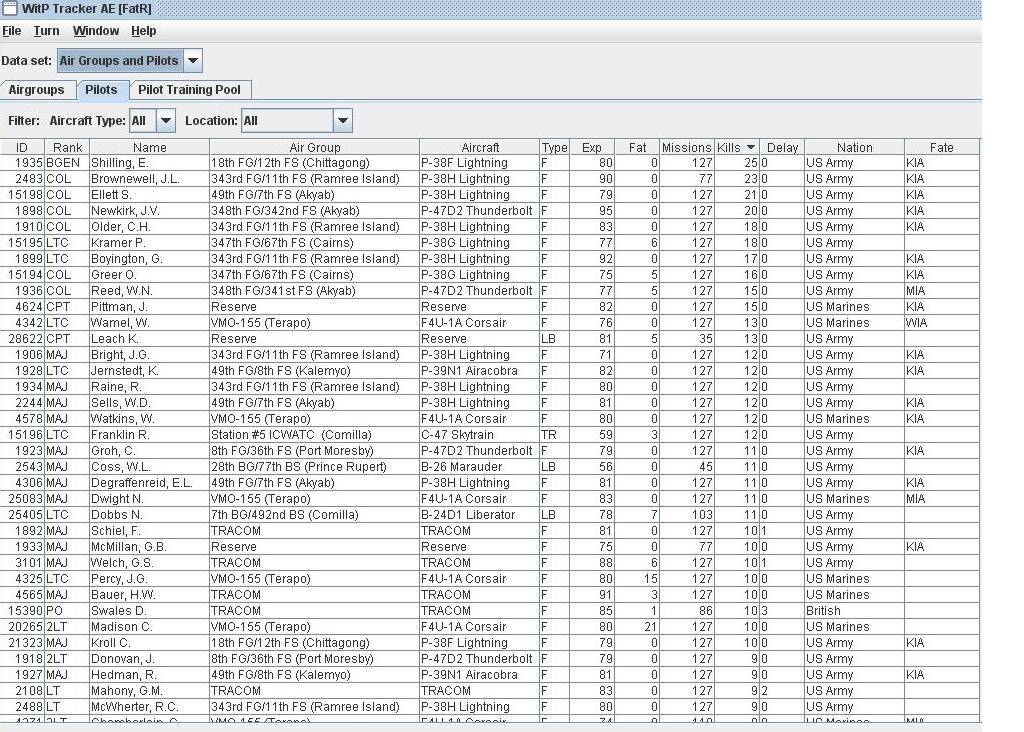Sort table by ID column header

click(22, 148)
